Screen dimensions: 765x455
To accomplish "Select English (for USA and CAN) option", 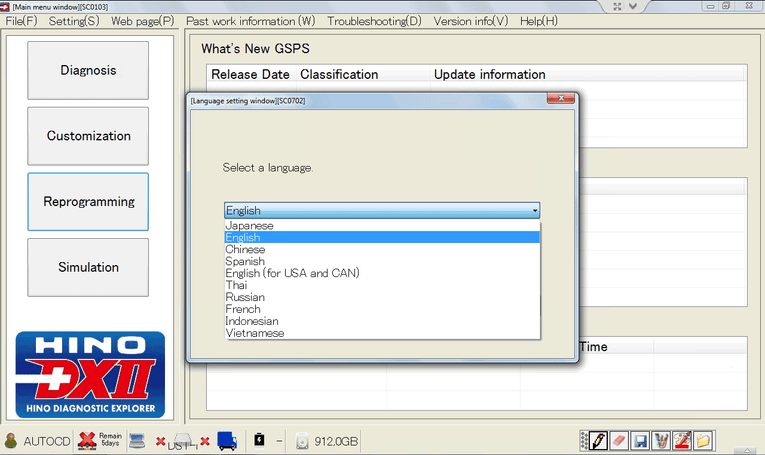I will [292, 273].
